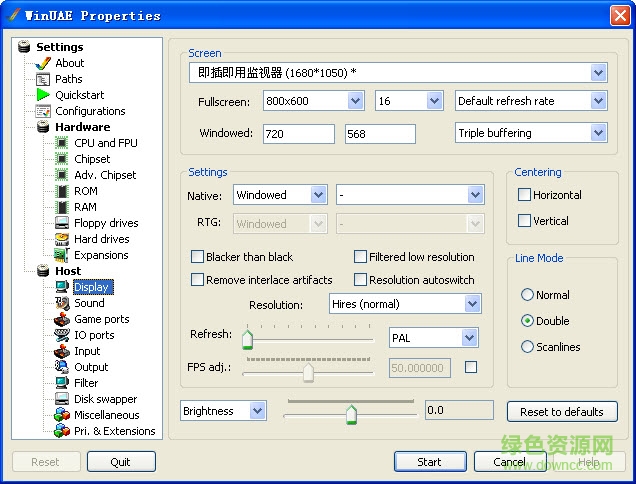Viewport: 636px width, 484px height.
Task: Tick the Blacker than black checkbox
Action: pos(197,257)
